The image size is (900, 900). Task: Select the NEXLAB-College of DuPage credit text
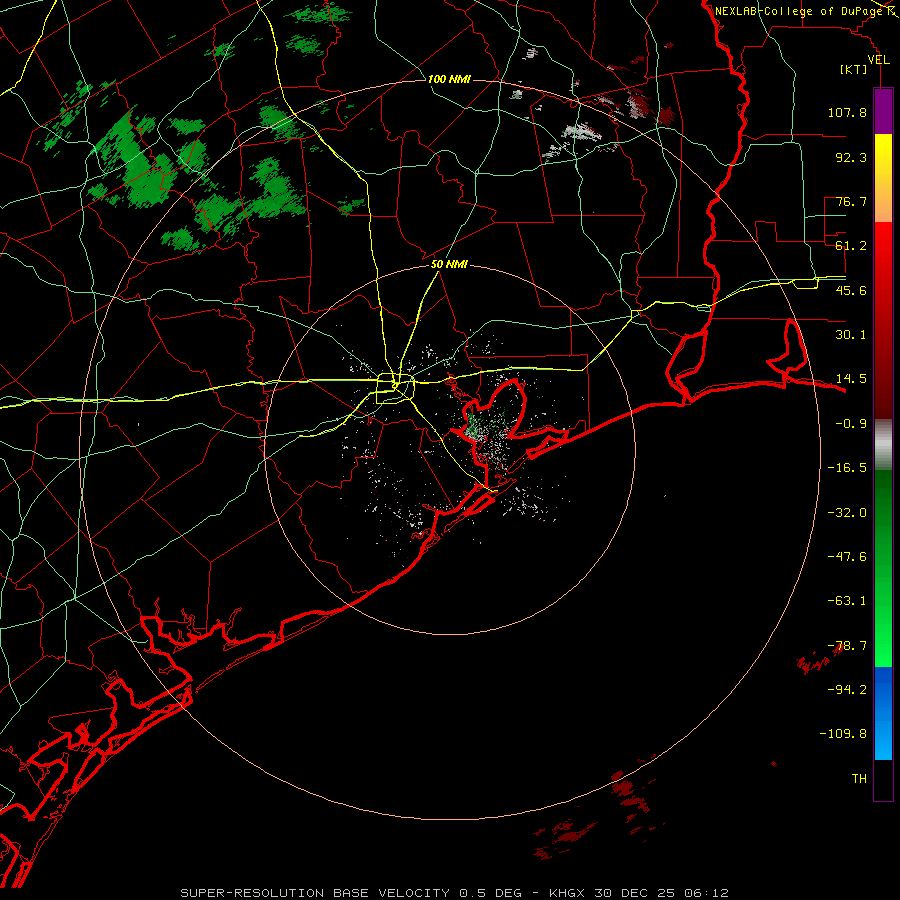click(x=799, y=11)
